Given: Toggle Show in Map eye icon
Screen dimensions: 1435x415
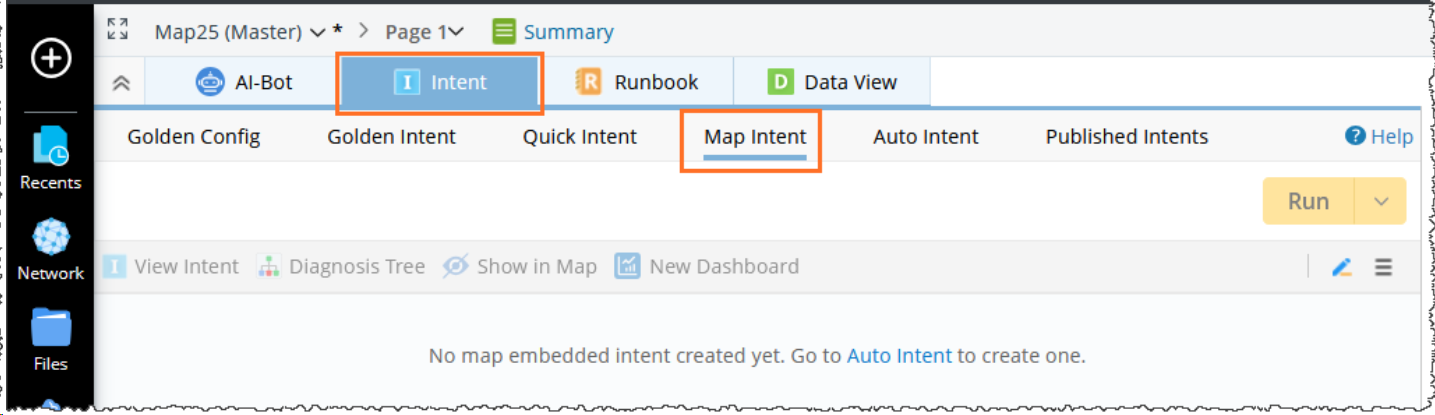Looking at the screenshot, I should [x=456, y=267].
